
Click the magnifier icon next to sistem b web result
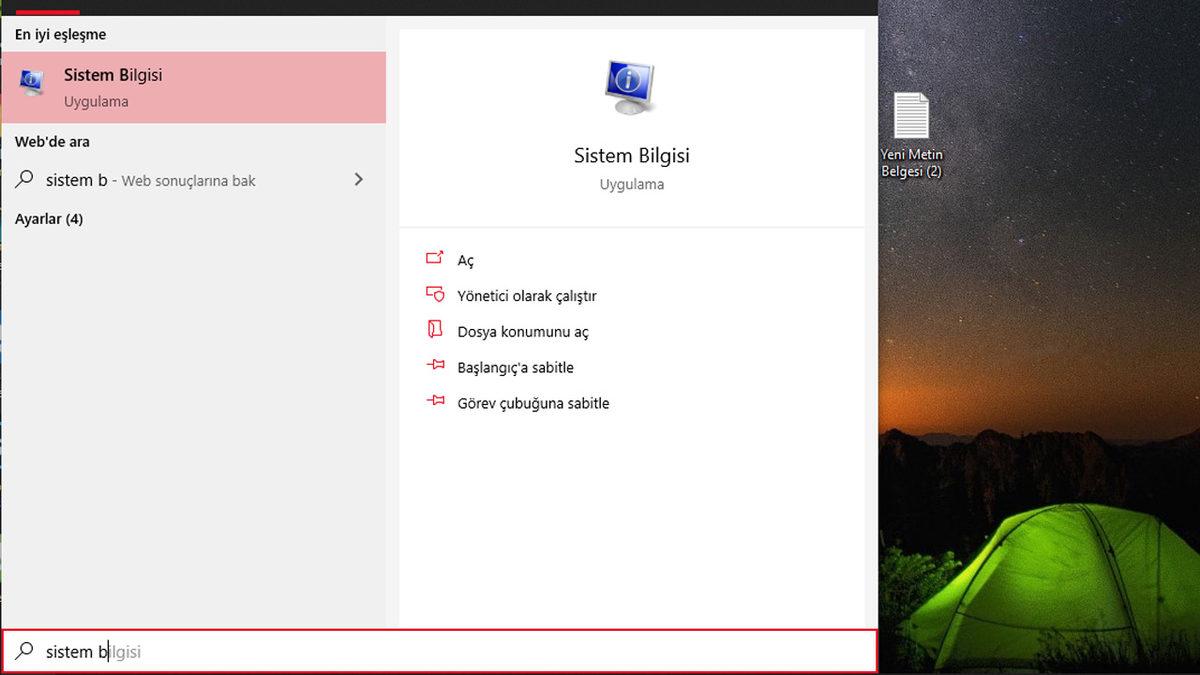click(25, 180)
